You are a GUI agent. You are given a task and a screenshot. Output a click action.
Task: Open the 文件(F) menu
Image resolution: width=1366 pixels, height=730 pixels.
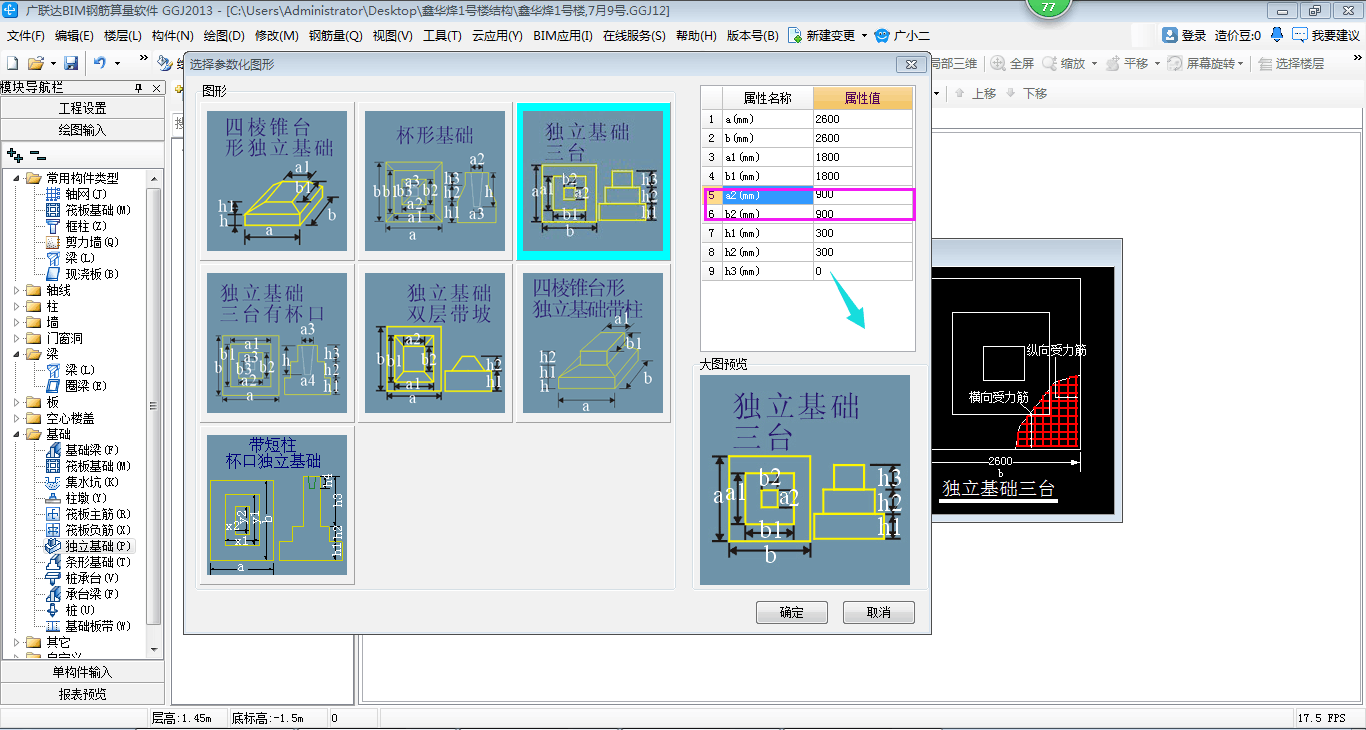click(25, 36)
